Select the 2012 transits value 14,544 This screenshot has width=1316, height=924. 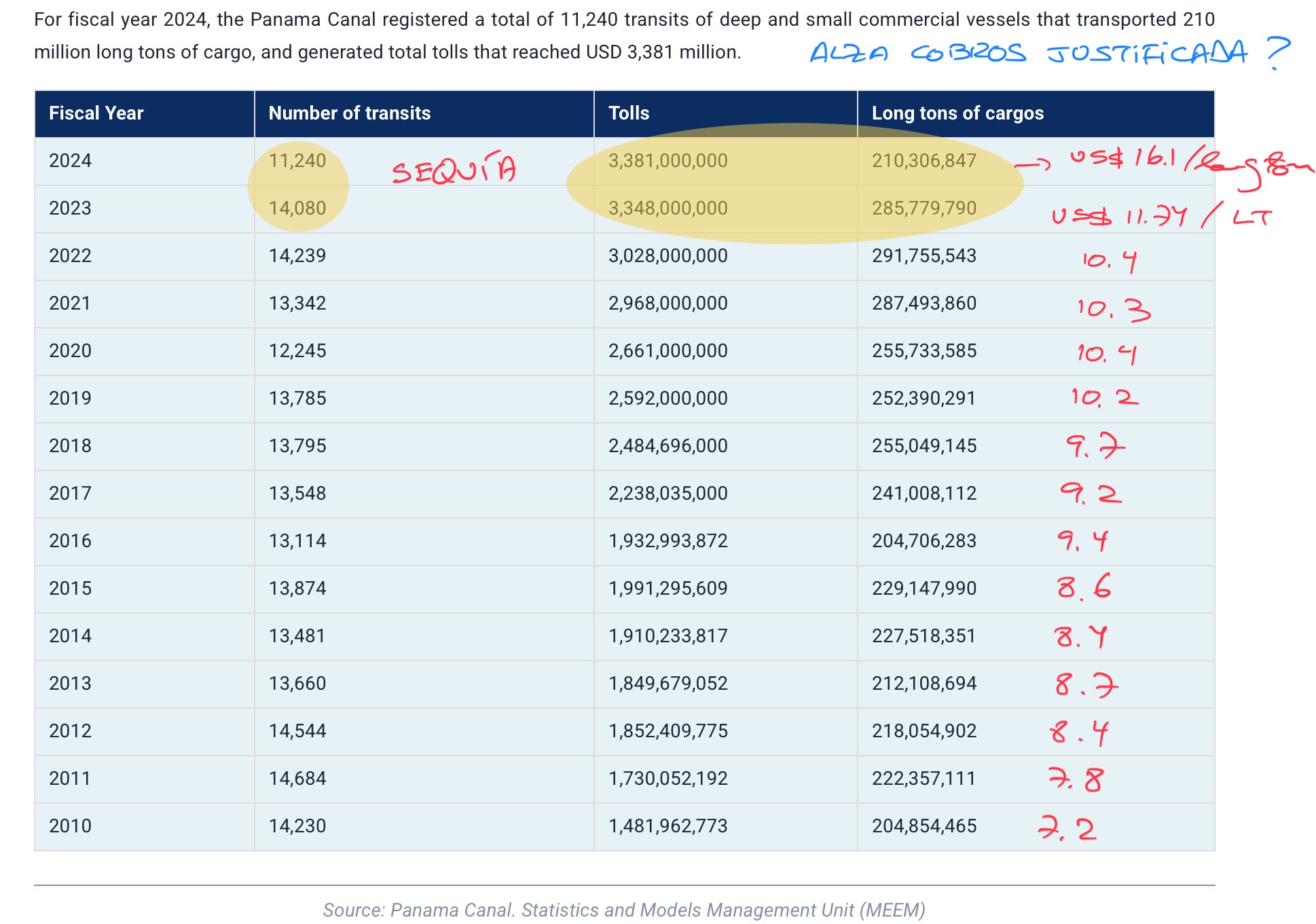(x=297, y=731)
